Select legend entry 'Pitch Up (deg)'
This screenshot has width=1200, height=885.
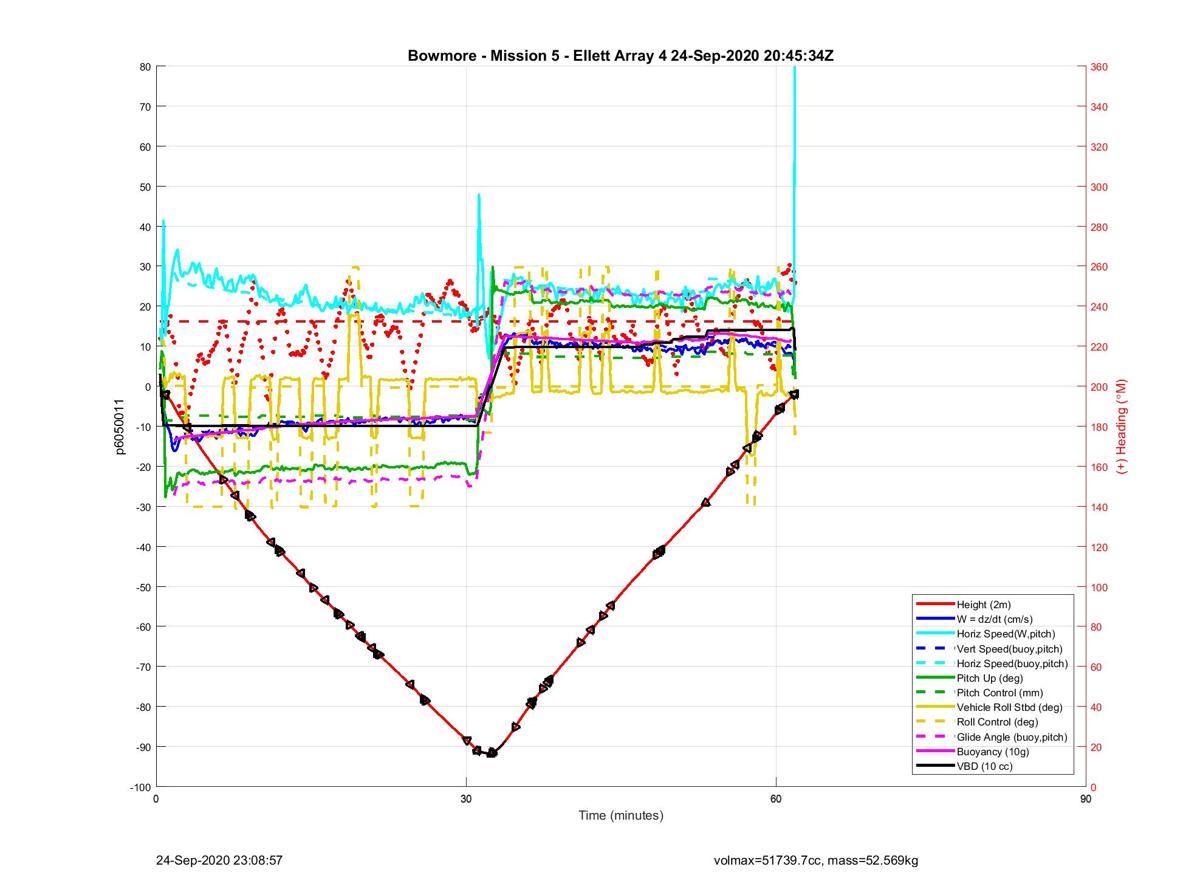[x=991, y=678]
